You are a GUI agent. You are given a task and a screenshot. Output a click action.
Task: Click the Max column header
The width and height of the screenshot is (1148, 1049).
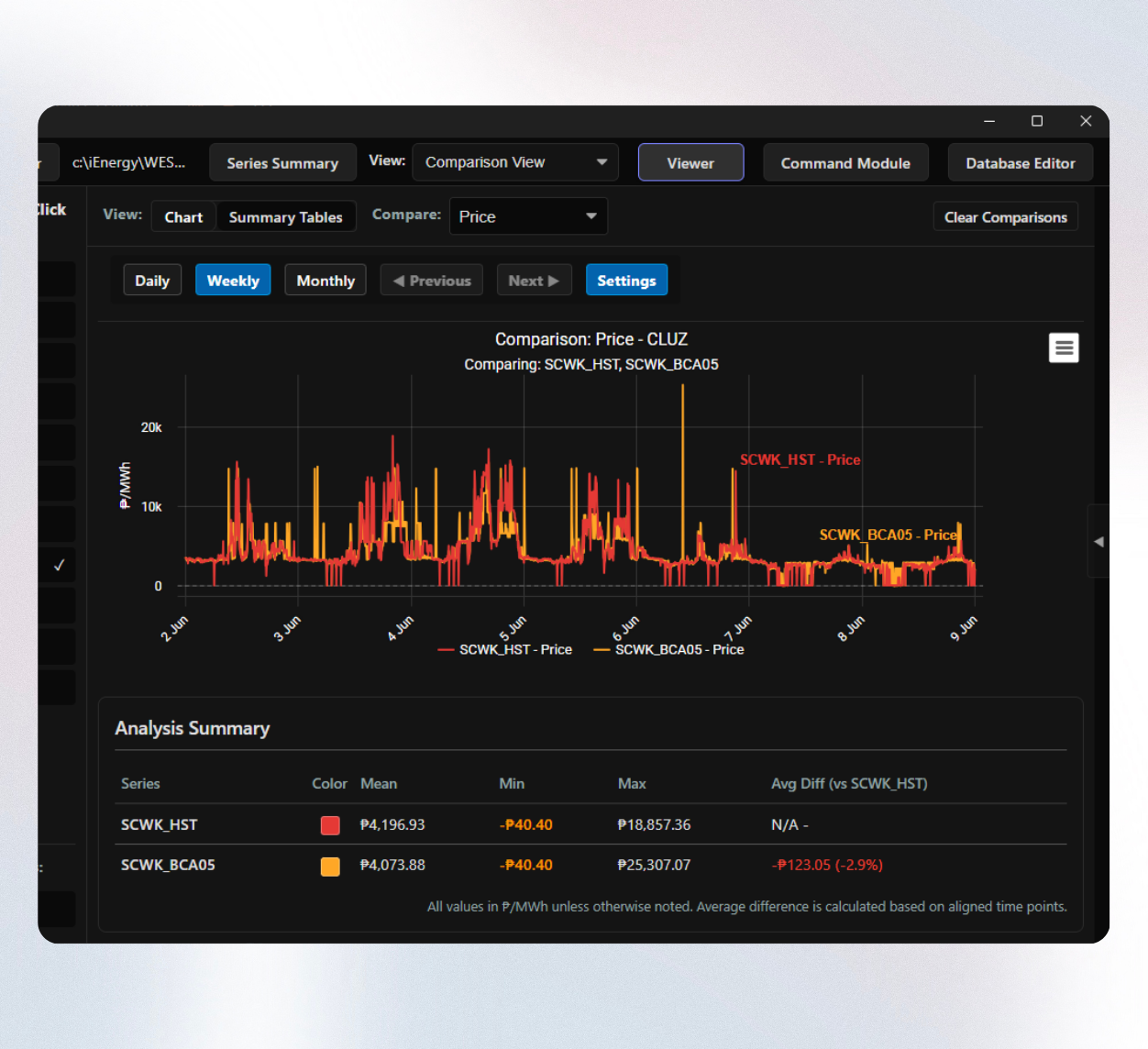pos(632,783)
